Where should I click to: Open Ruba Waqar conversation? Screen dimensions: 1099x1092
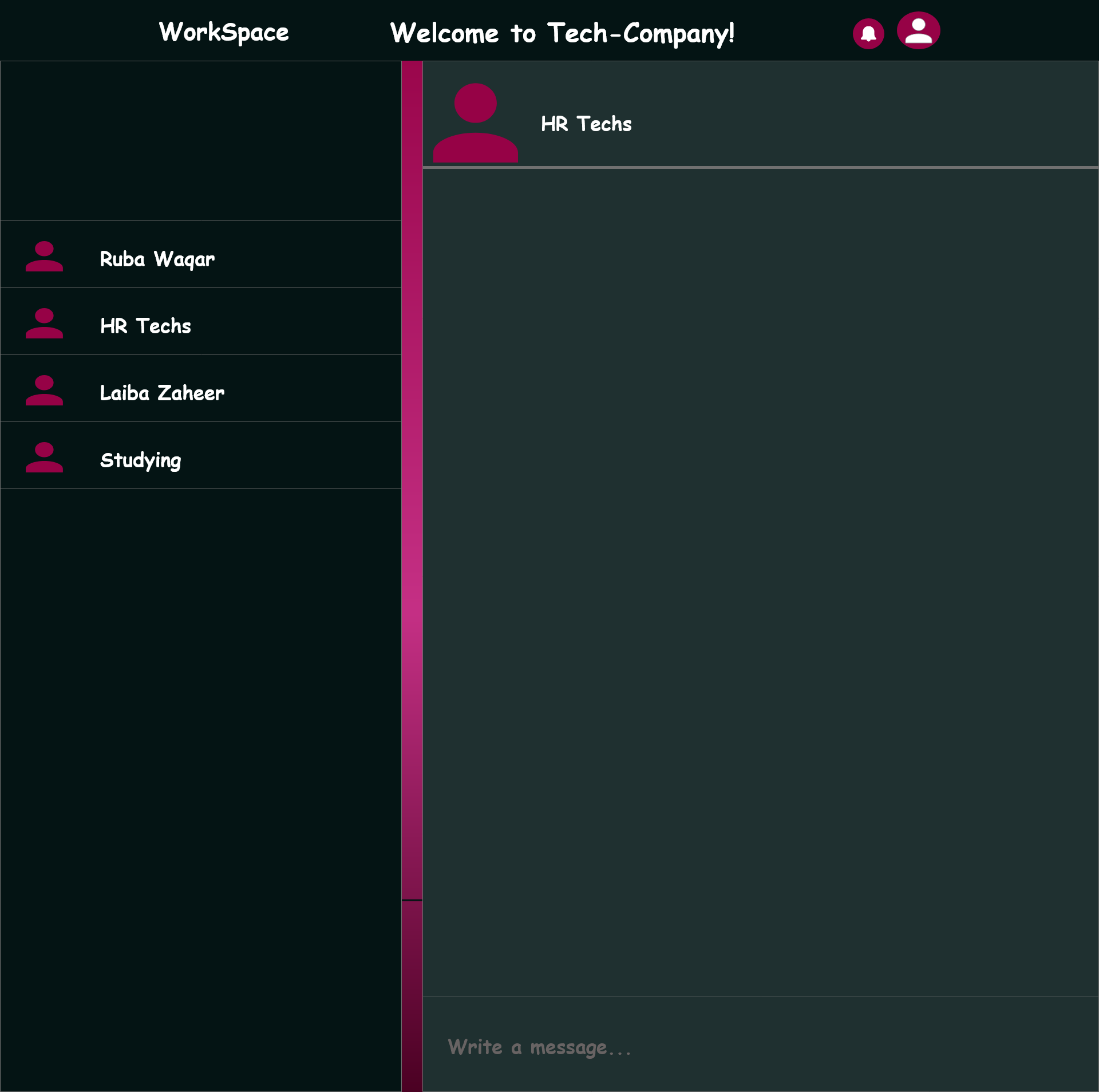(157, 259)
